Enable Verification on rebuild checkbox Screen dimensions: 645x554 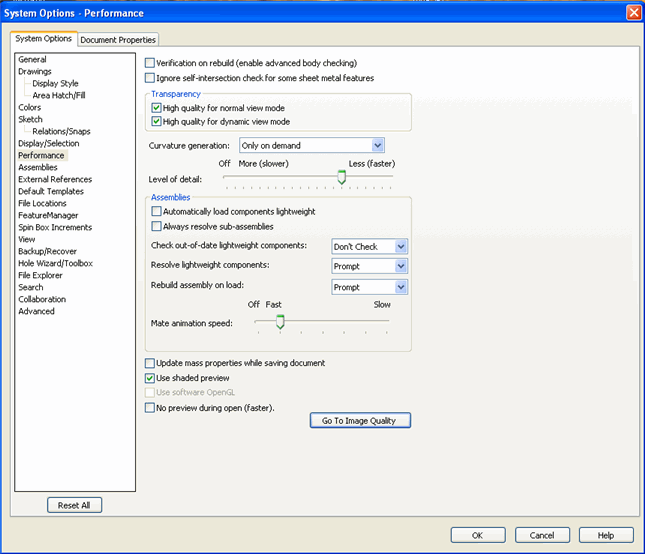(150, 63)
